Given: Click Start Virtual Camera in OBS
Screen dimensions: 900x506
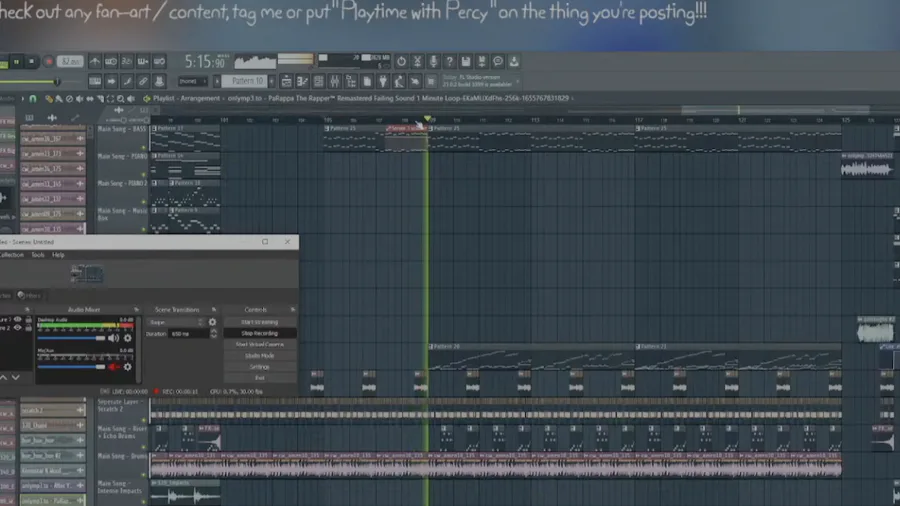Looking at the screenshot, I should [x=259, y=345].
